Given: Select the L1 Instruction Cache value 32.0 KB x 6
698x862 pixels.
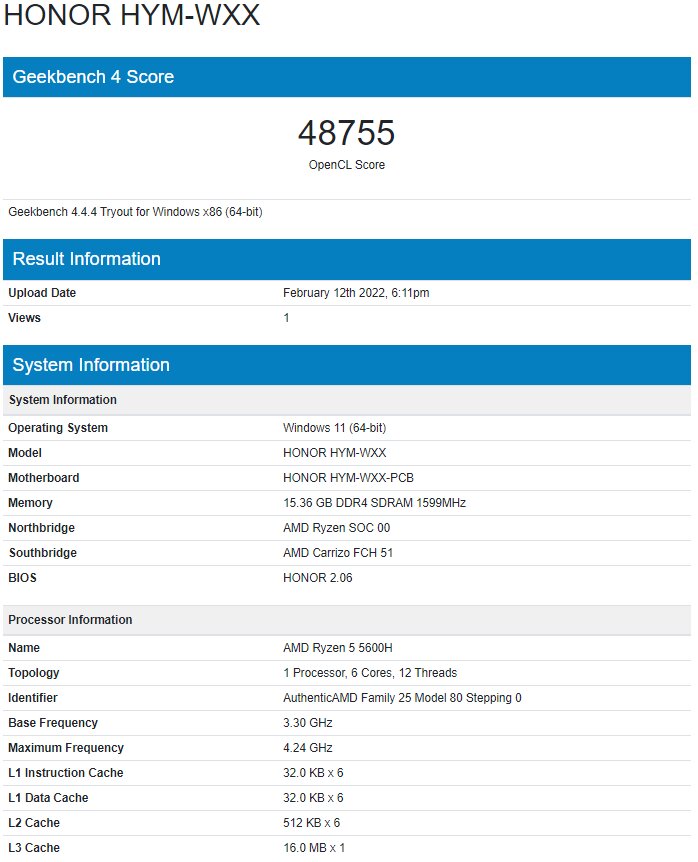Looking at the screenshot, I should pos(313,773).
